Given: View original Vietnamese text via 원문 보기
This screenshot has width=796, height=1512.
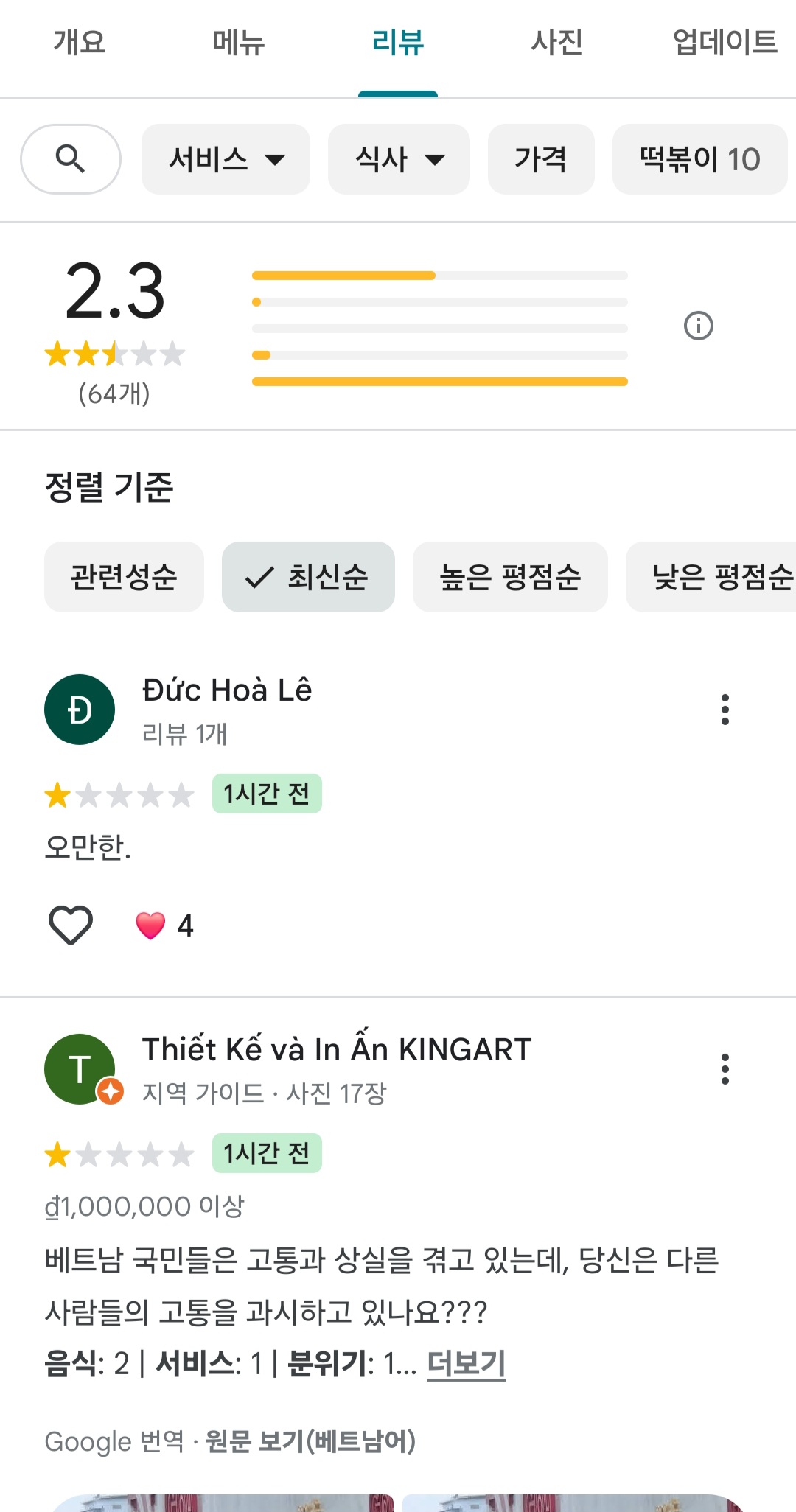Looking at the screenshot, I should pyautogui.click(x=310, y=1441).
